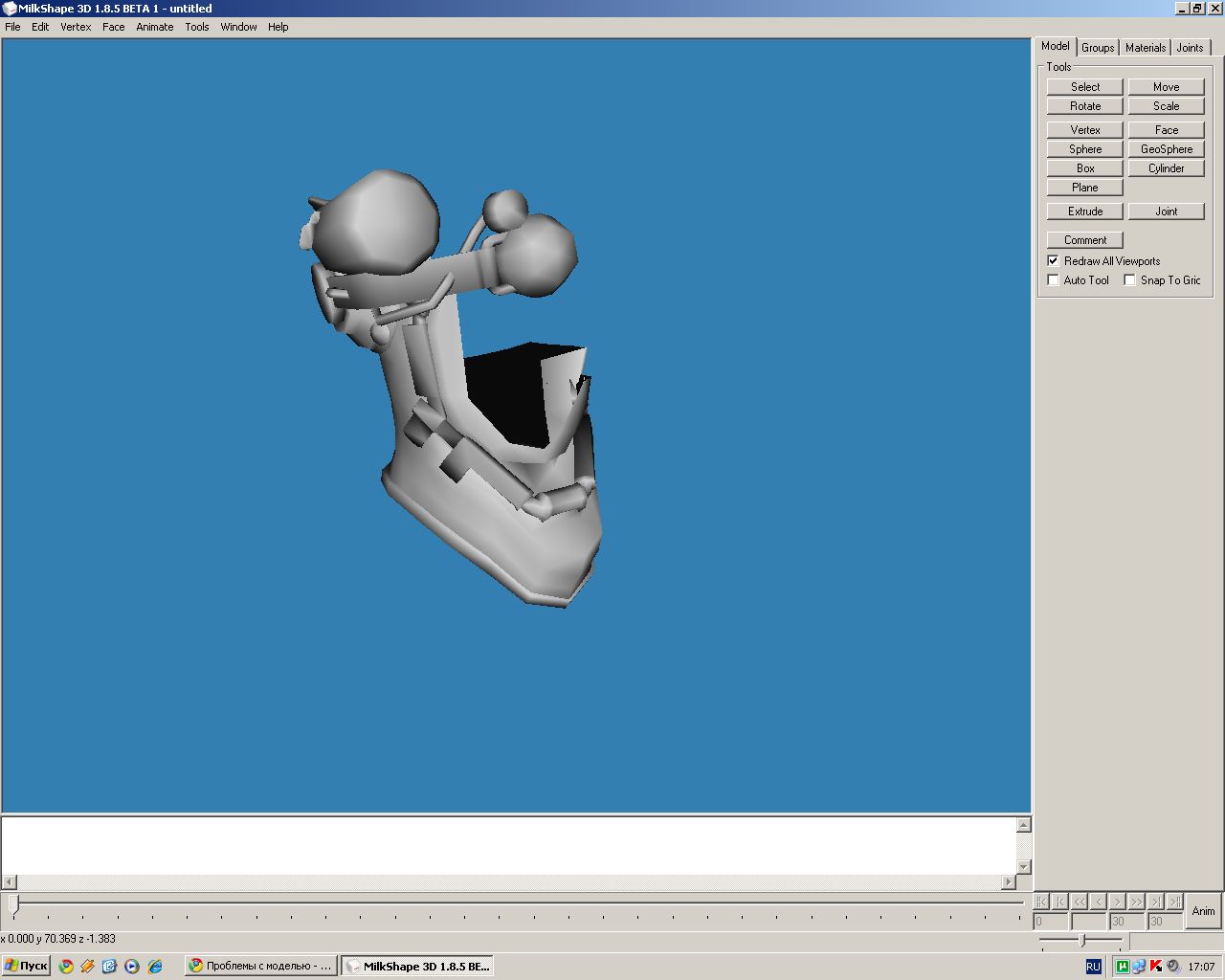Toggle the Anim mode button
The height and width of the screenshot is (980, 1225).
tap(1203, 911)
